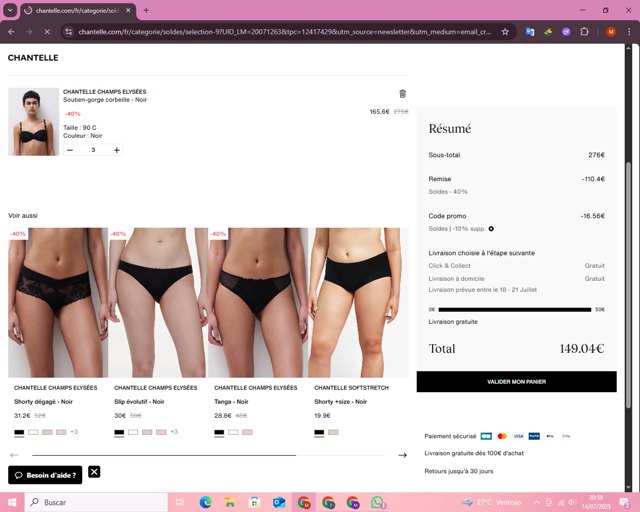Select white swatch for Shorty dégagé
Viewport: 640px width, 512px height.
pos(33,432)
